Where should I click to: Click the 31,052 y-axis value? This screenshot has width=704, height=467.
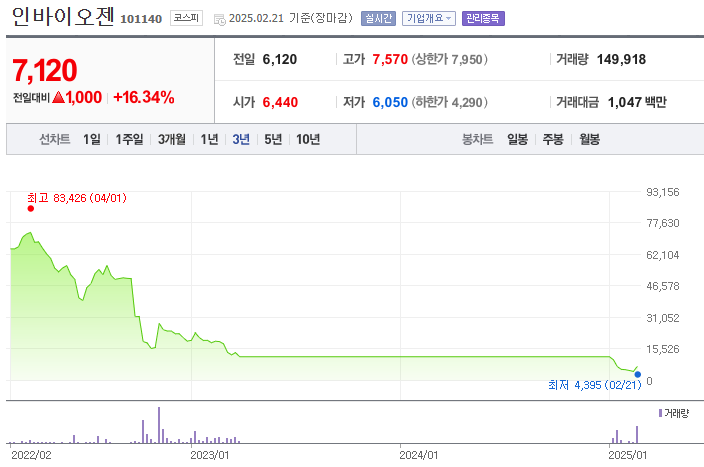click(x=663, y=318)
